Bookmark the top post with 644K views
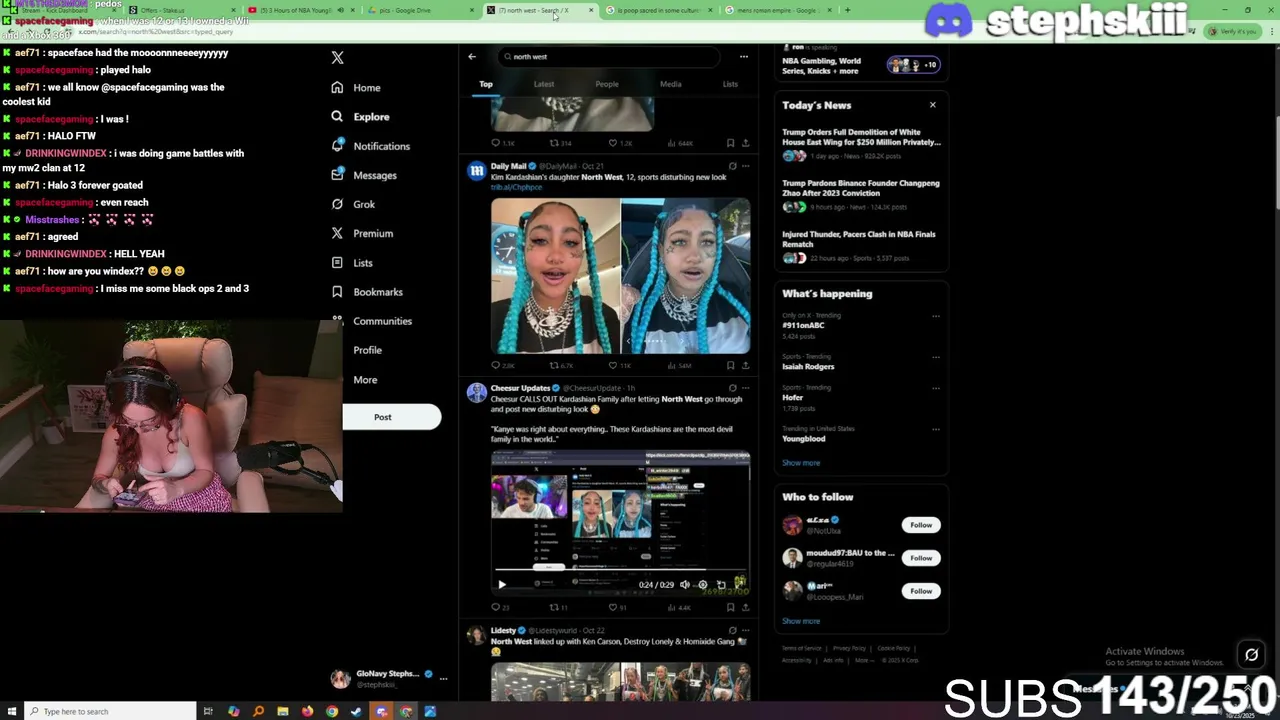Viewport: 1280px width, 720px height. tap(730, 143)
